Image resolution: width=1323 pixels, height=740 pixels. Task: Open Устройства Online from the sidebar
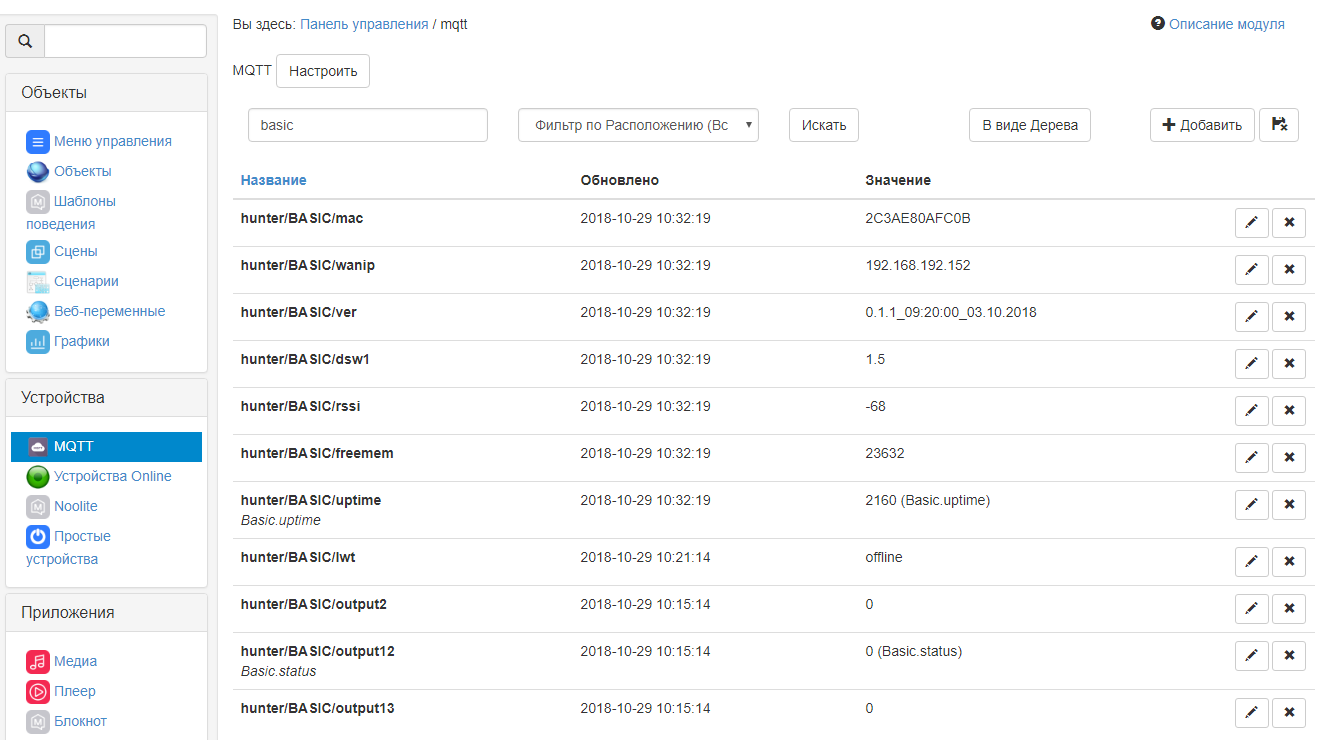[112, 476]
